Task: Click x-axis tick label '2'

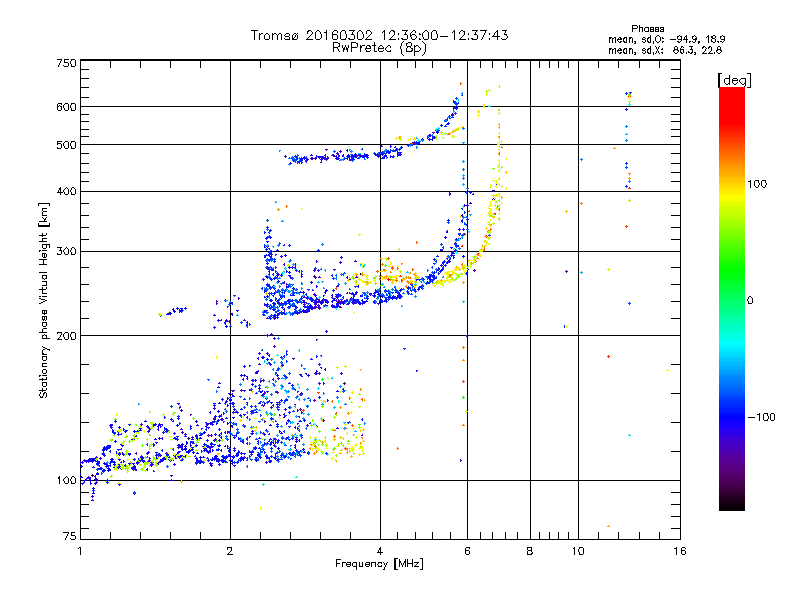Action: (230, 551)
